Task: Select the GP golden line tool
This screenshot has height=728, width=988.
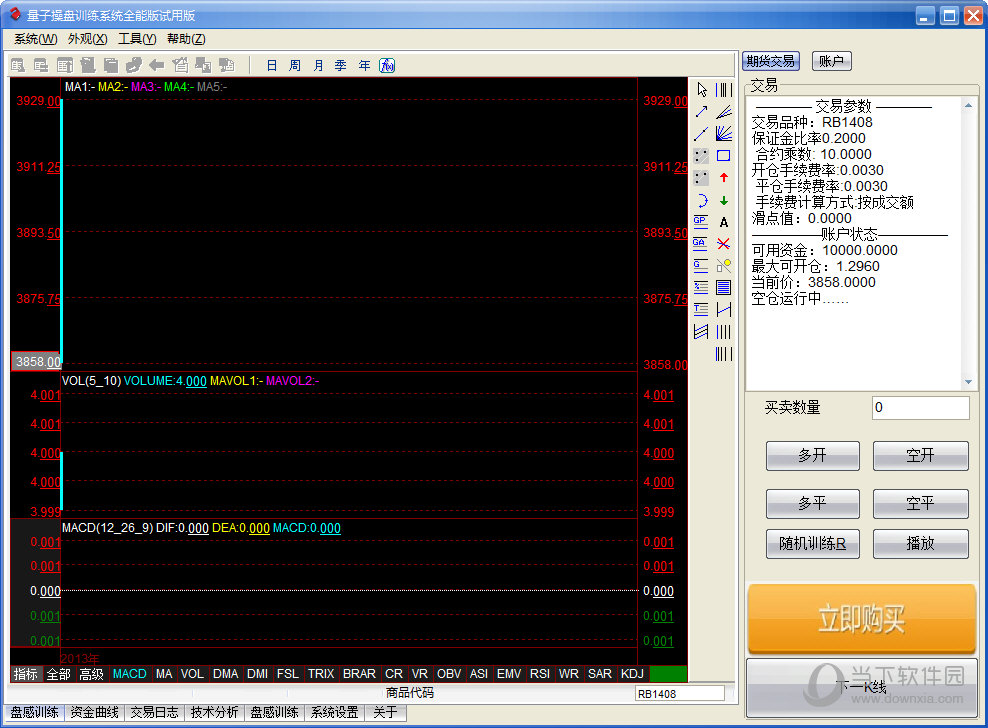Action: 701,222
